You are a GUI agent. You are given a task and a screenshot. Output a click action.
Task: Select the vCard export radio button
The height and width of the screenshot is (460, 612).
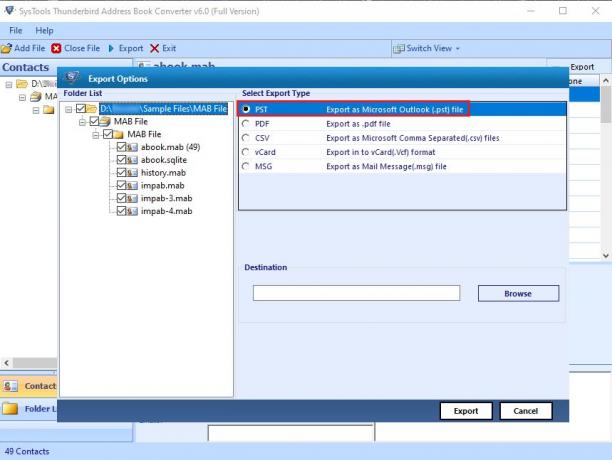[246, 152]
